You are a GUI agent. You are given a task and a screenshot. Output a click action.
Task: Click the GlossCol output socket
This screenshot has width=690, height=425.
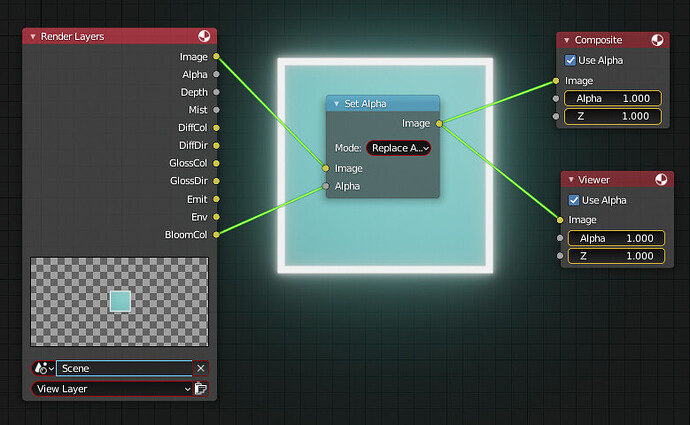[216, 163]
